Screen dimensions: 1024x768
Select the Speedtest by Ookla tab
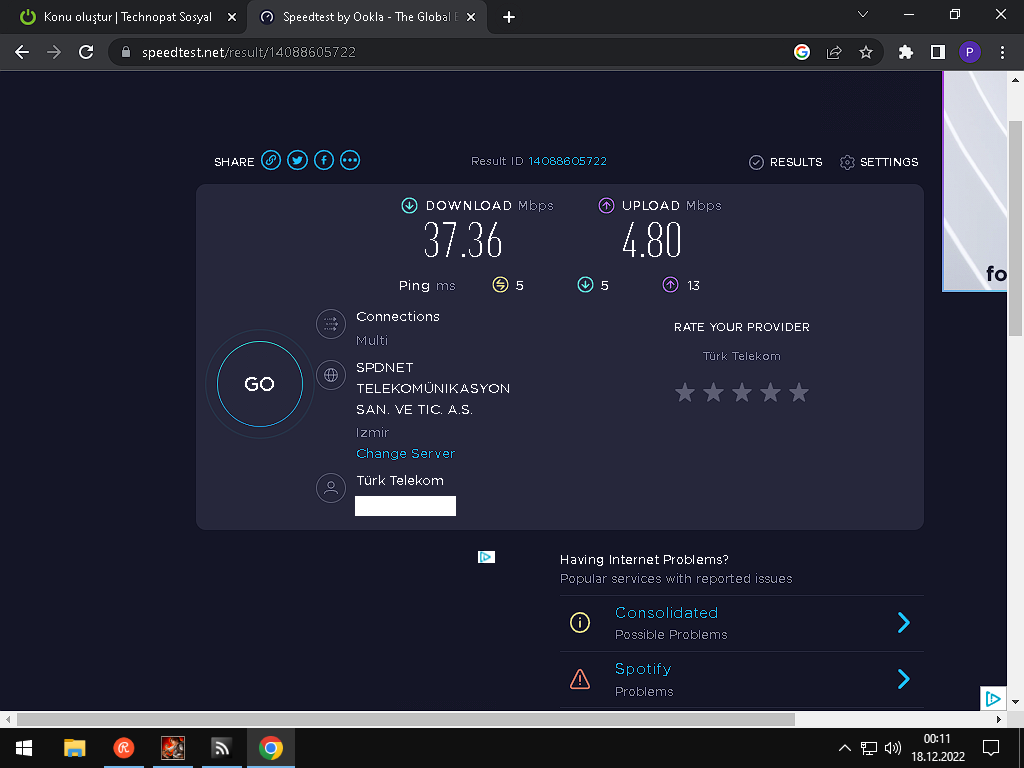click(366, 17)
